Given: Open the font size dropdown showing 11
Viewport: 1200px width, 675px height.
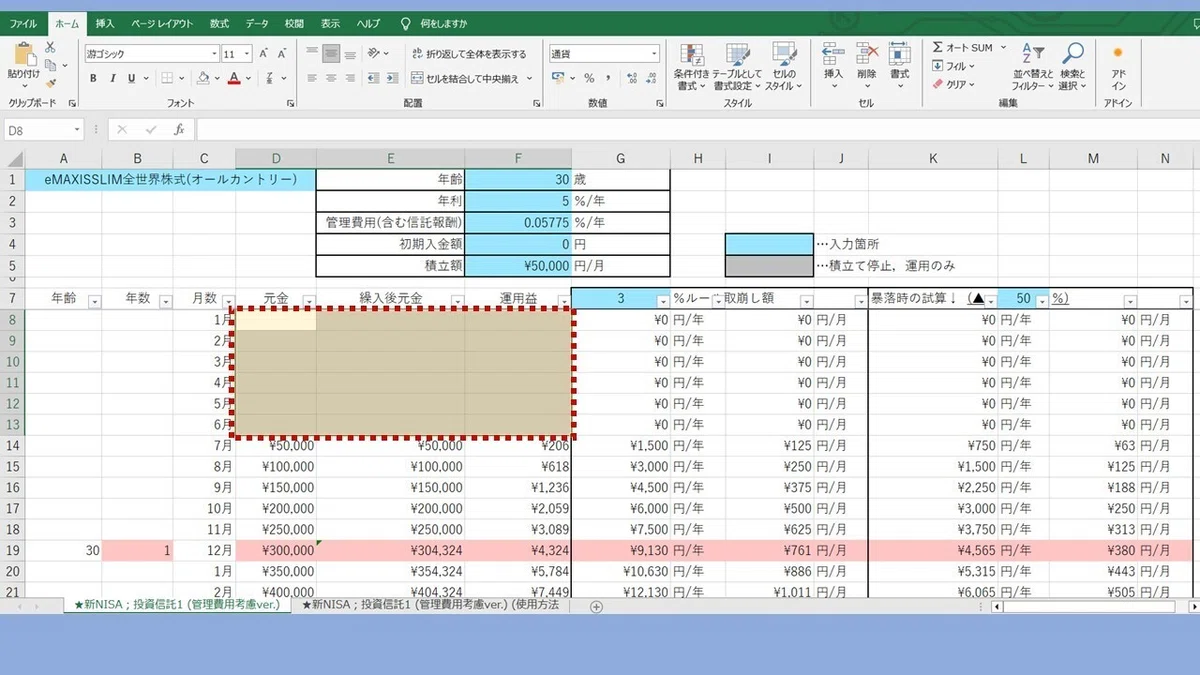Looking at the screenshot, I should (246, 54).
